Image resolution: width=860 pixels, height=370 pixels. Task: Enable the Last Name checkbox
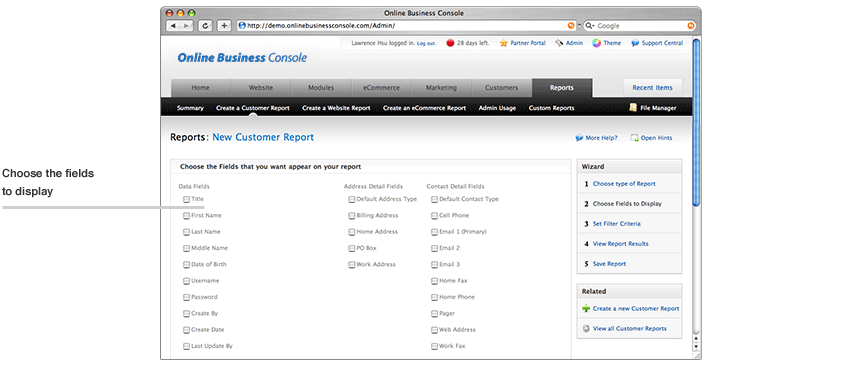click(x=186, y=232)
